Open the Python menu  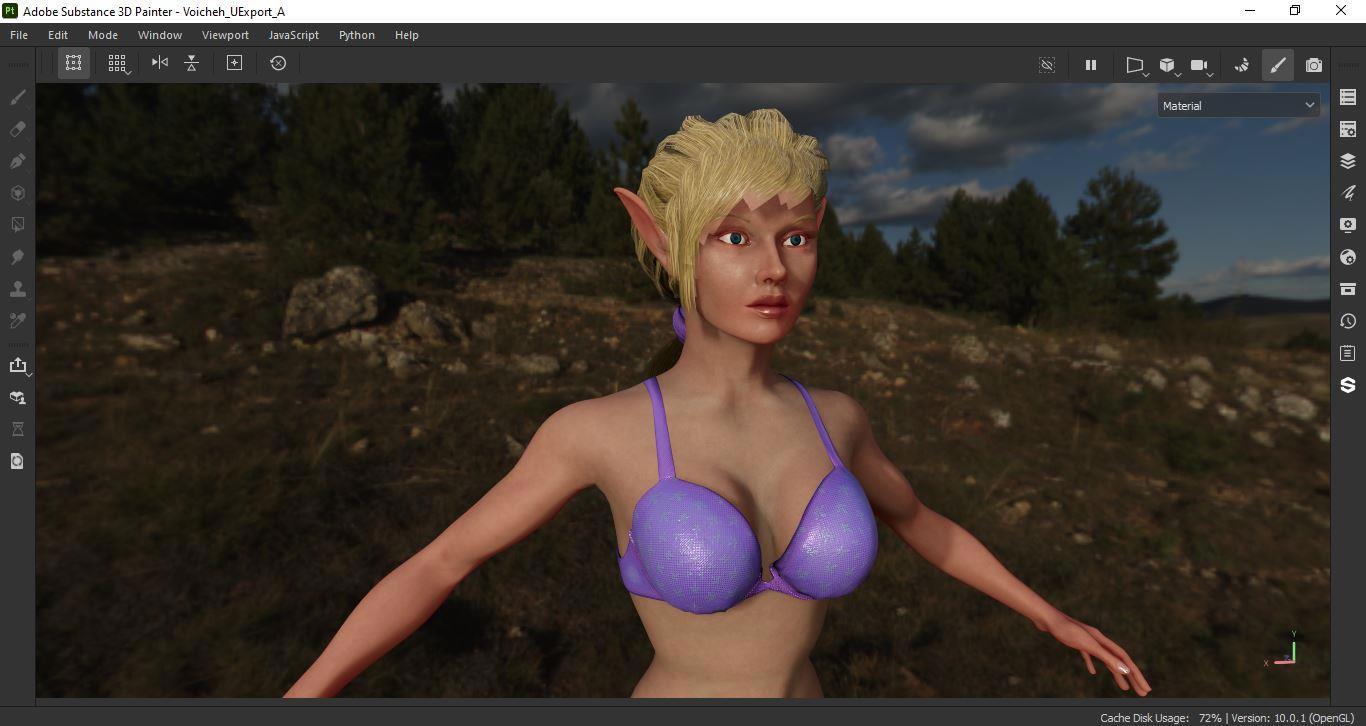pyautogui.click(x=356, y=35)
